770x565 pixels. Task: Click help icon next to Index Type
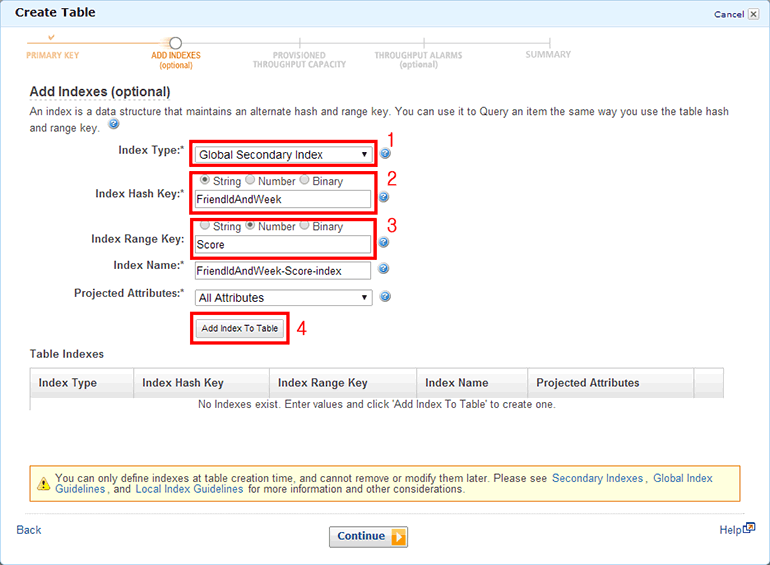[x=385, y=154]
